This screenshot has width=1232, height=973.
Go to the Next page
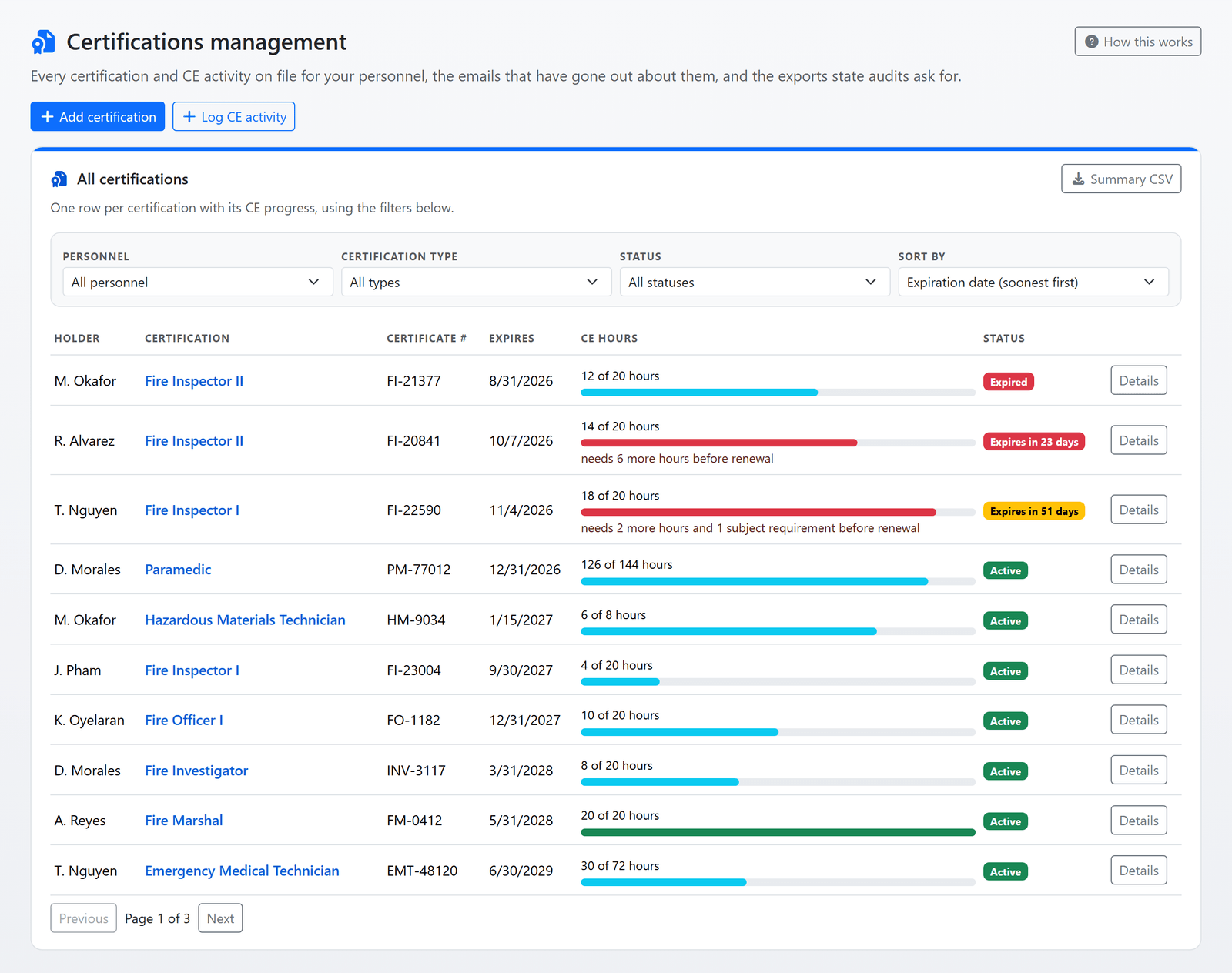click(220, 918)
